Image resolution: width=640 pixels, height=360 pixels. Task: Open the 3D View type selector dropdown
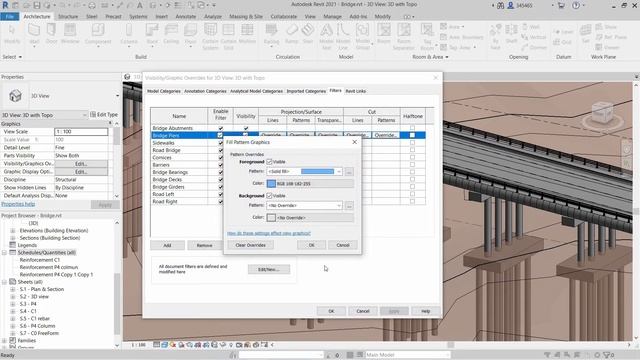118,96
